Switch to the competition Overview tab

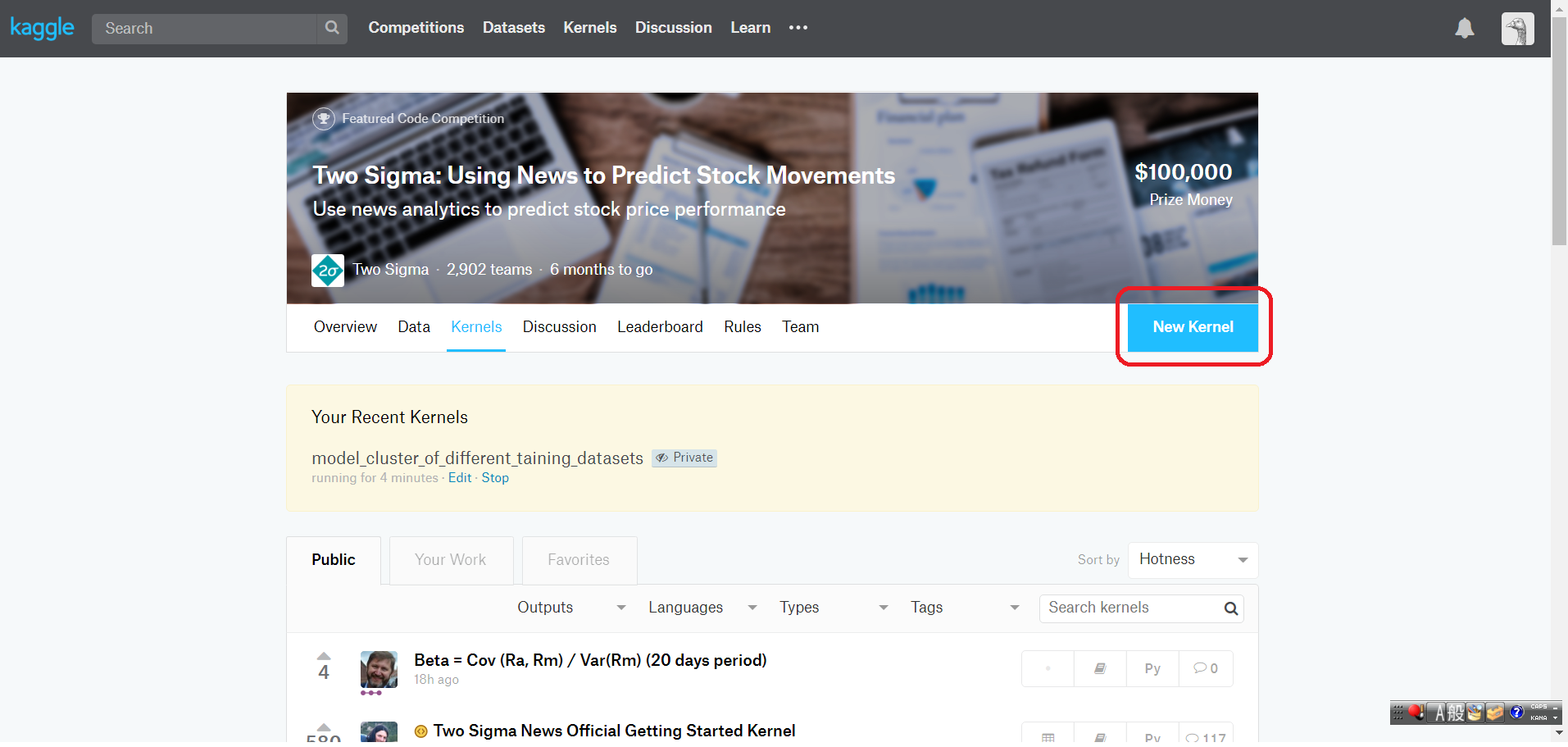coord(345,327)
